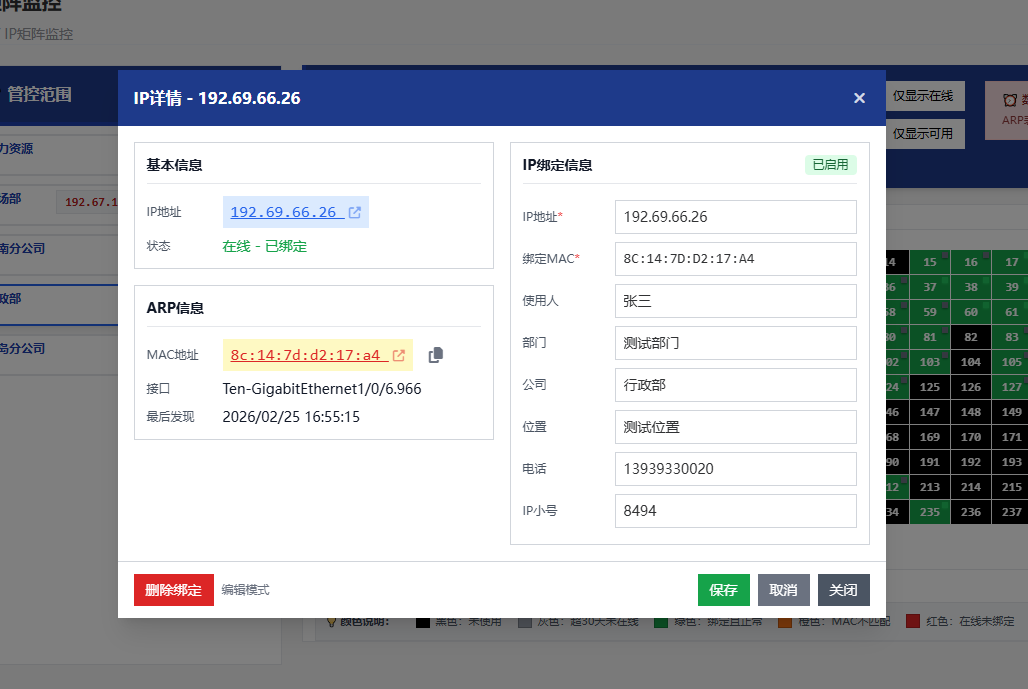Click the green matrix cell numbered 235

(928, 511)
